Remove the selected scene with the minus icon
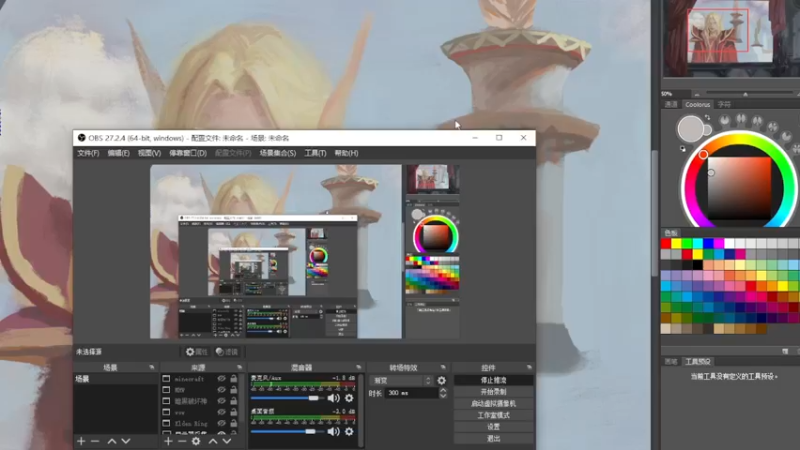The image size is (800, 450). [95, 441]
